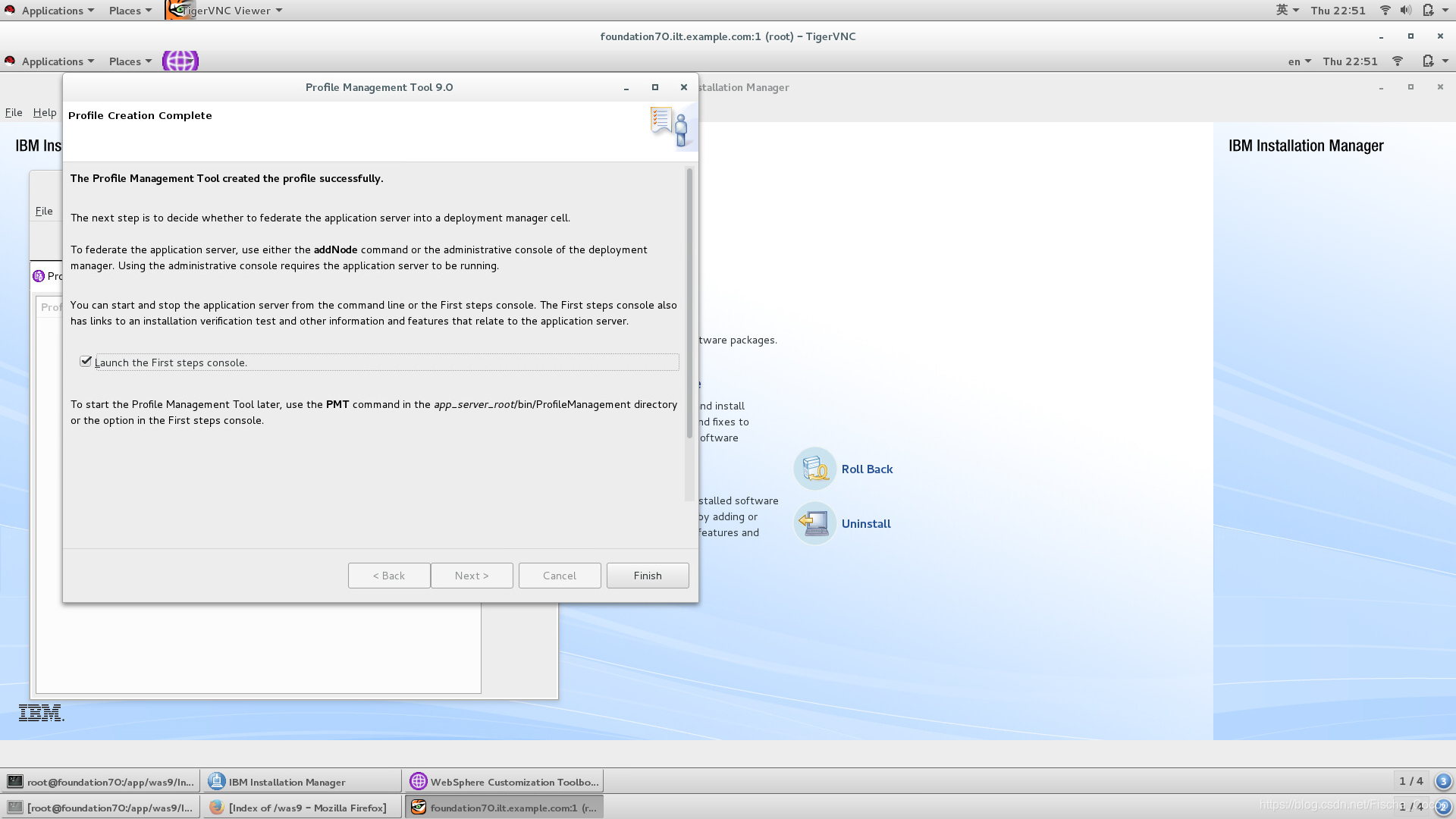Click the Uninstall icon in Installation Manager
The width and height of the screenshot is (1456, 819).
814,523
